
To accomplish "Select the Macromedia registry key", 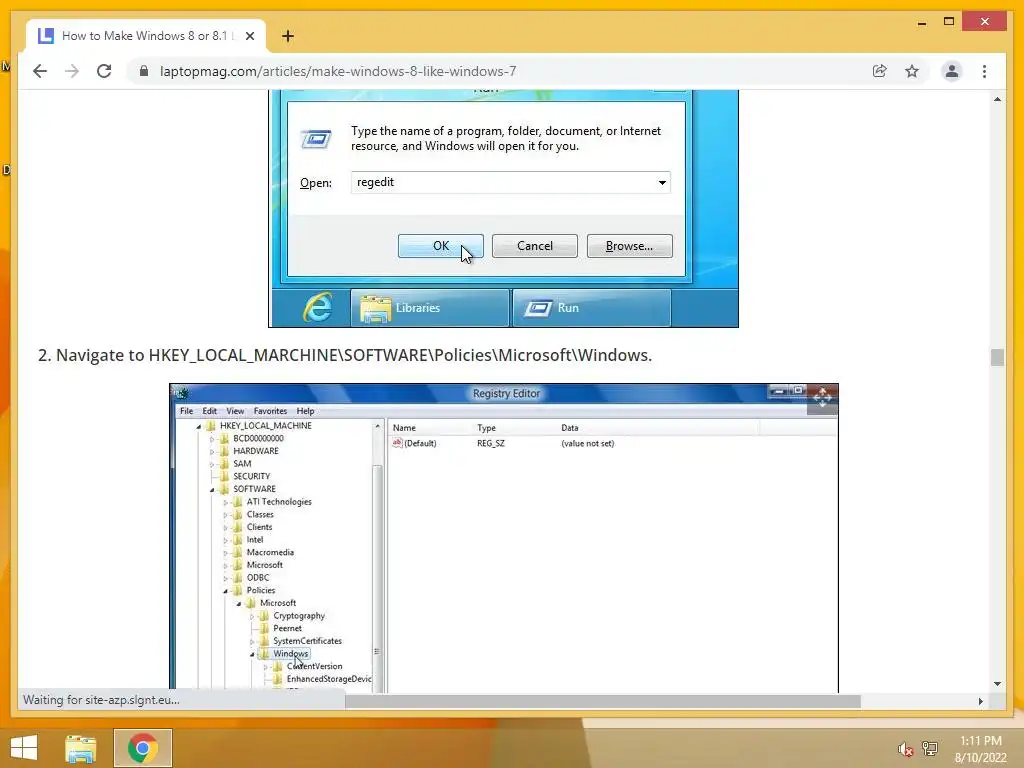I will 270,552.
